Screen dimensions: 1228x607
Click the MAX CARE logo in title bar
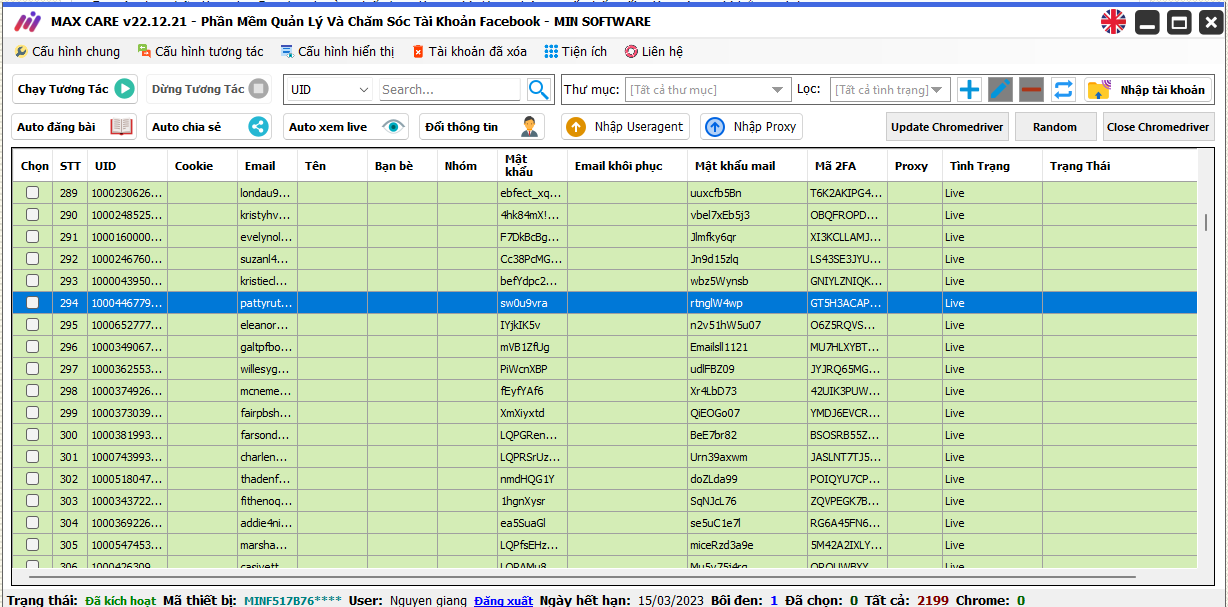[27, 22]
